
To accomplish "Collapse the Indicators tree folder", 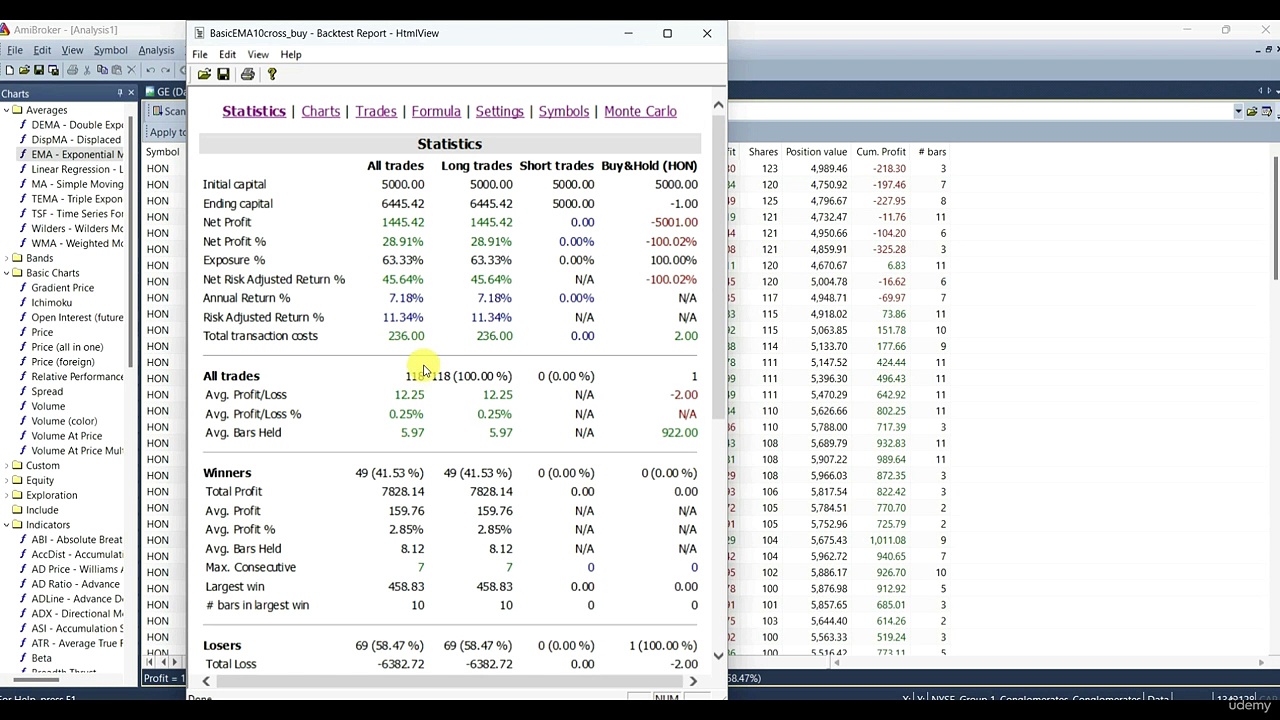I will 5,525.
